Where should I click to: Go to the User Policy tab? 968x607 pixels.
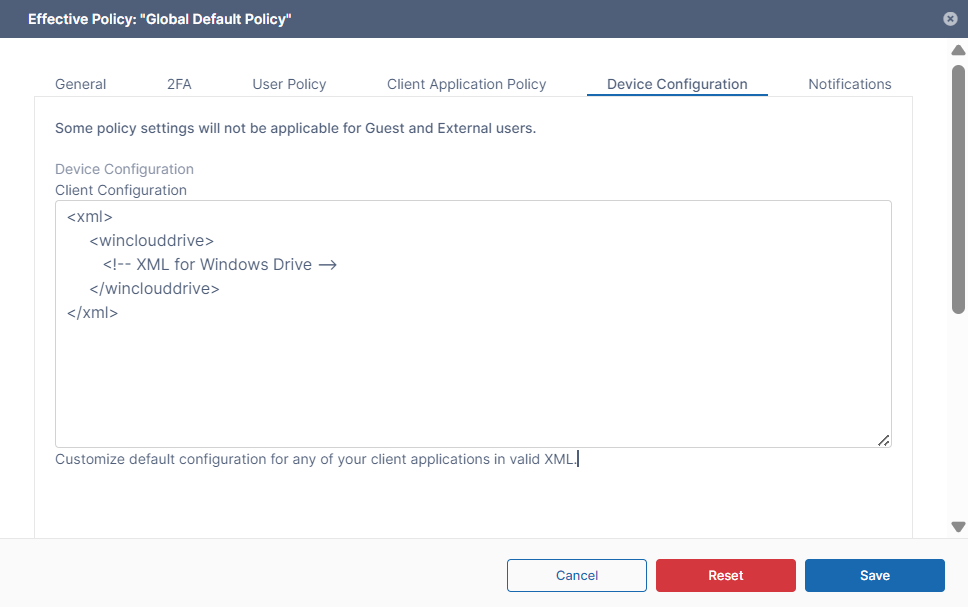click(x=289, y=84)
